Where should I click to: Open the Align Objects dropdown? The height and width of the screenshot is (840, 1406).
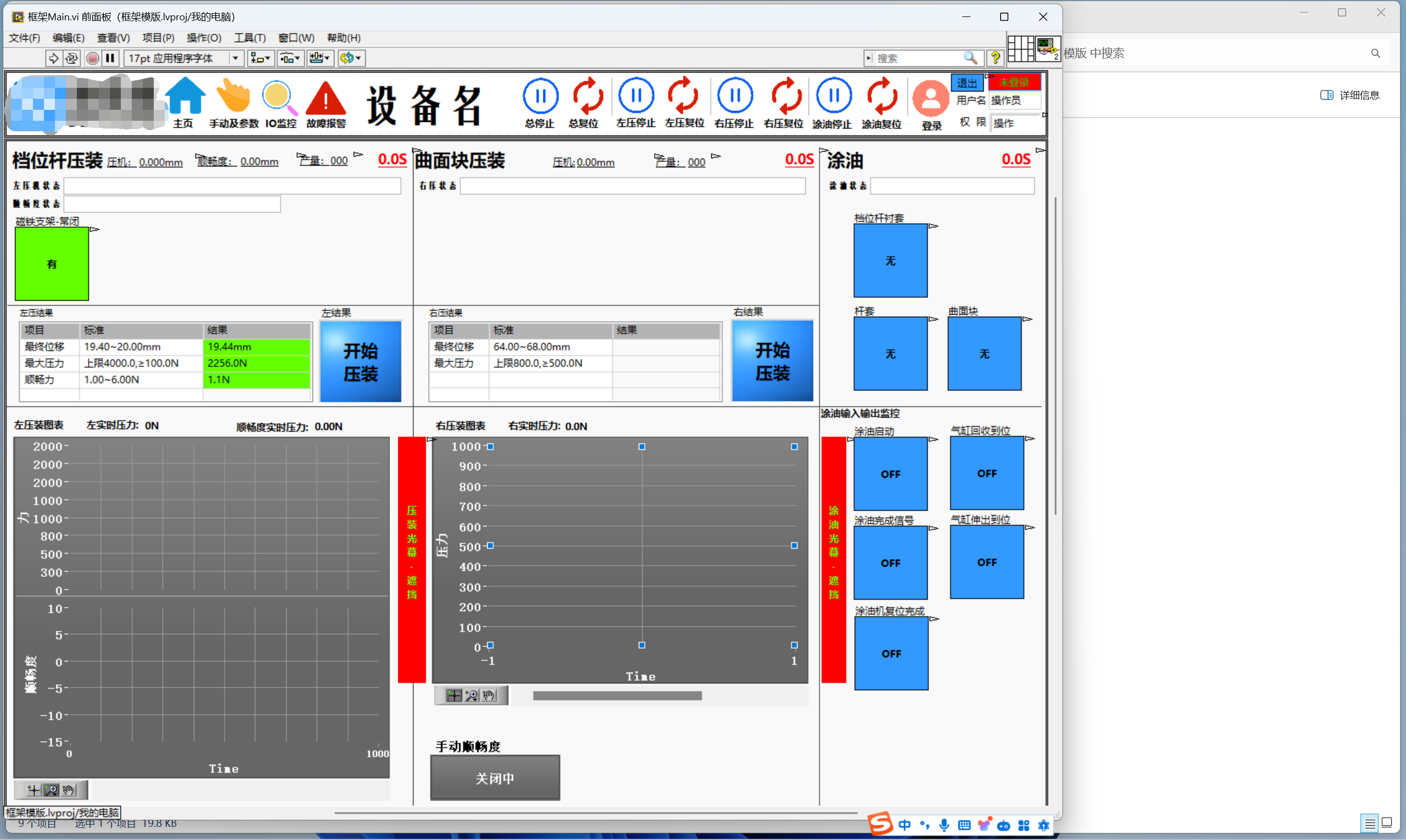tap(260, 58)
